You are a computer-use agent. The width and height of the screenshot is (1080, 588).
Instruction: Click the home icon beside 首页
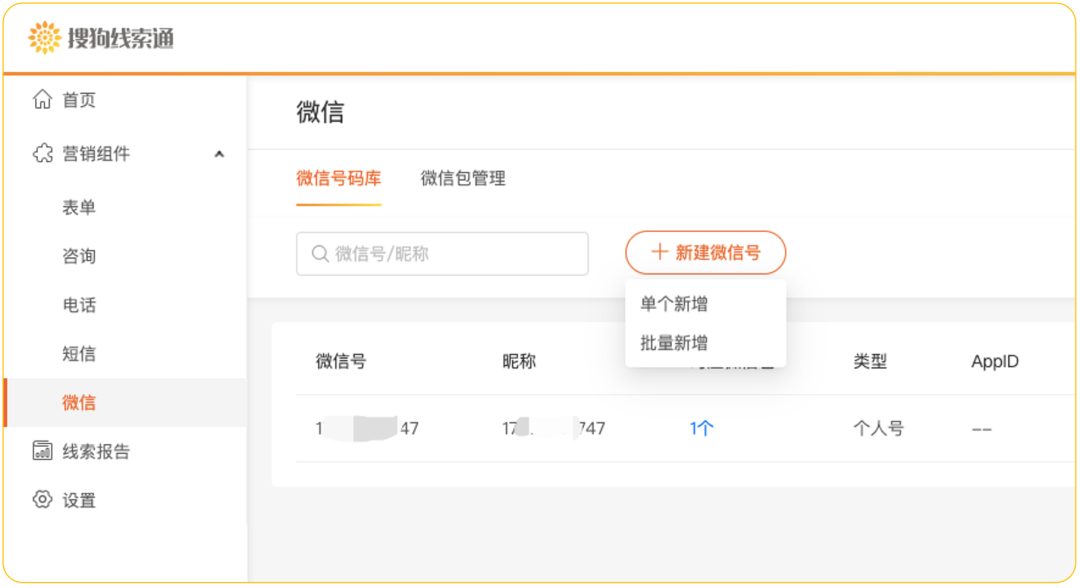(x=43, y=99)
